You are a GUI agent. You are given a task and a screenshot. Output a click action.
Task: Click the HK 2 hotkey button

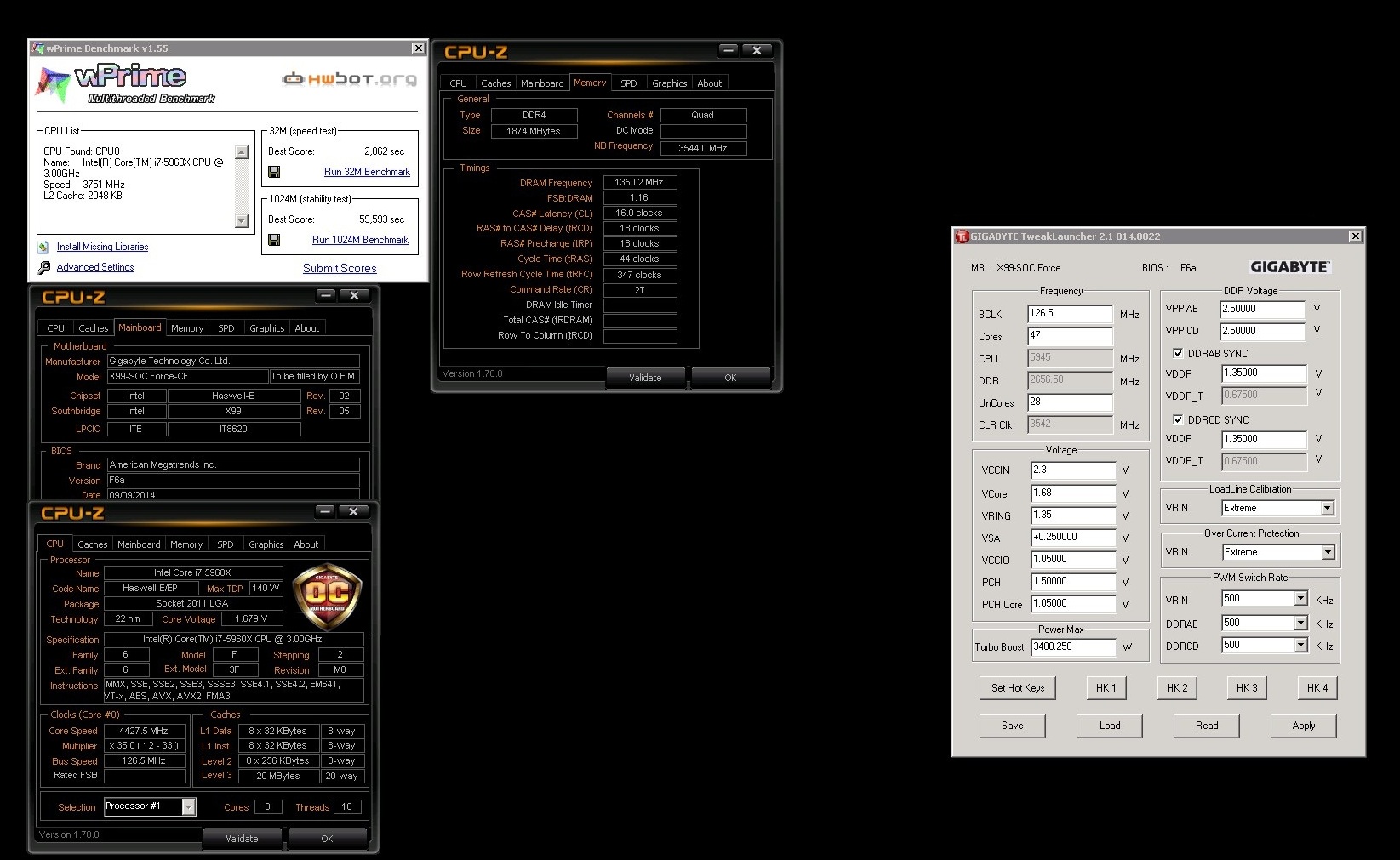pyautogui.click(x=1177, y=688)
